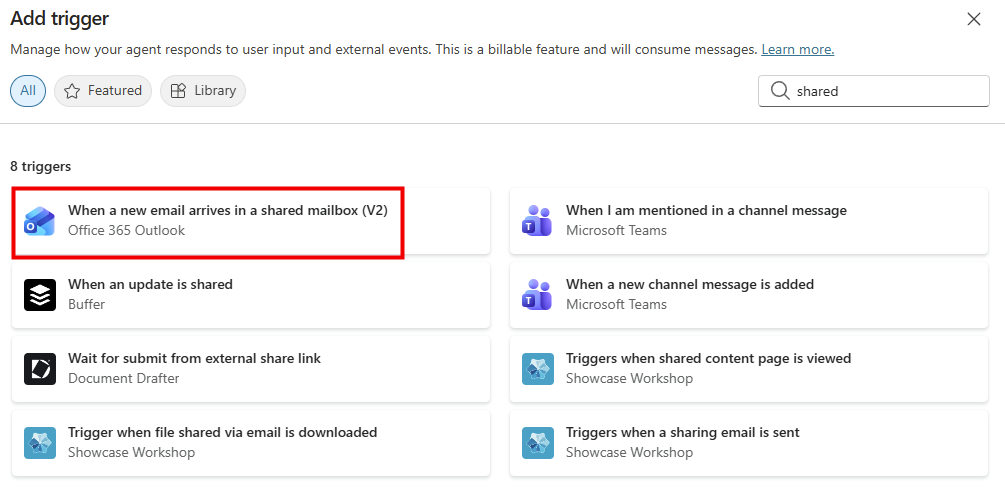
Task: Click into the search box containing 'shared'
Action: click(885, 91)
